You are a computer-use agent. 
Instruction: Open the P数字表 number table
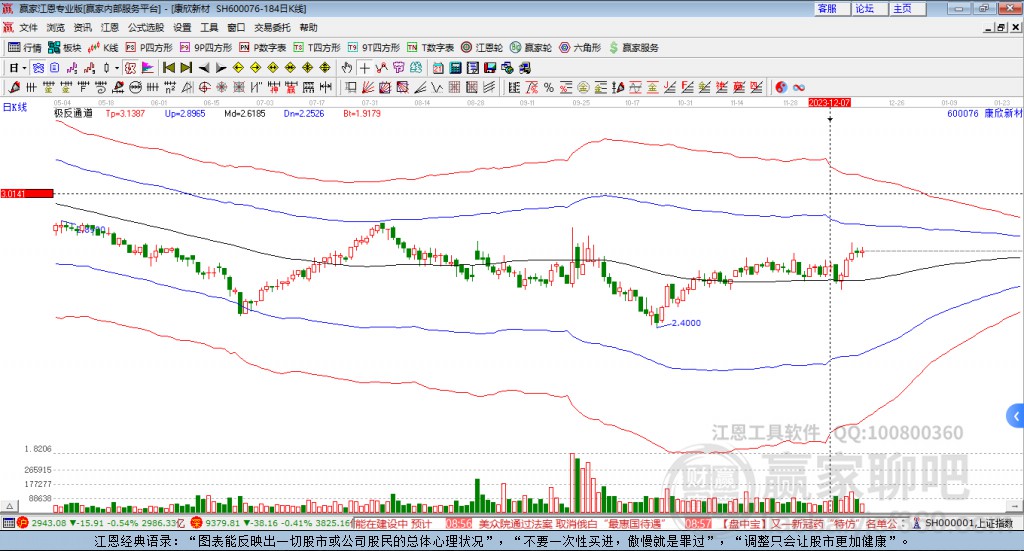coord(263,48)
